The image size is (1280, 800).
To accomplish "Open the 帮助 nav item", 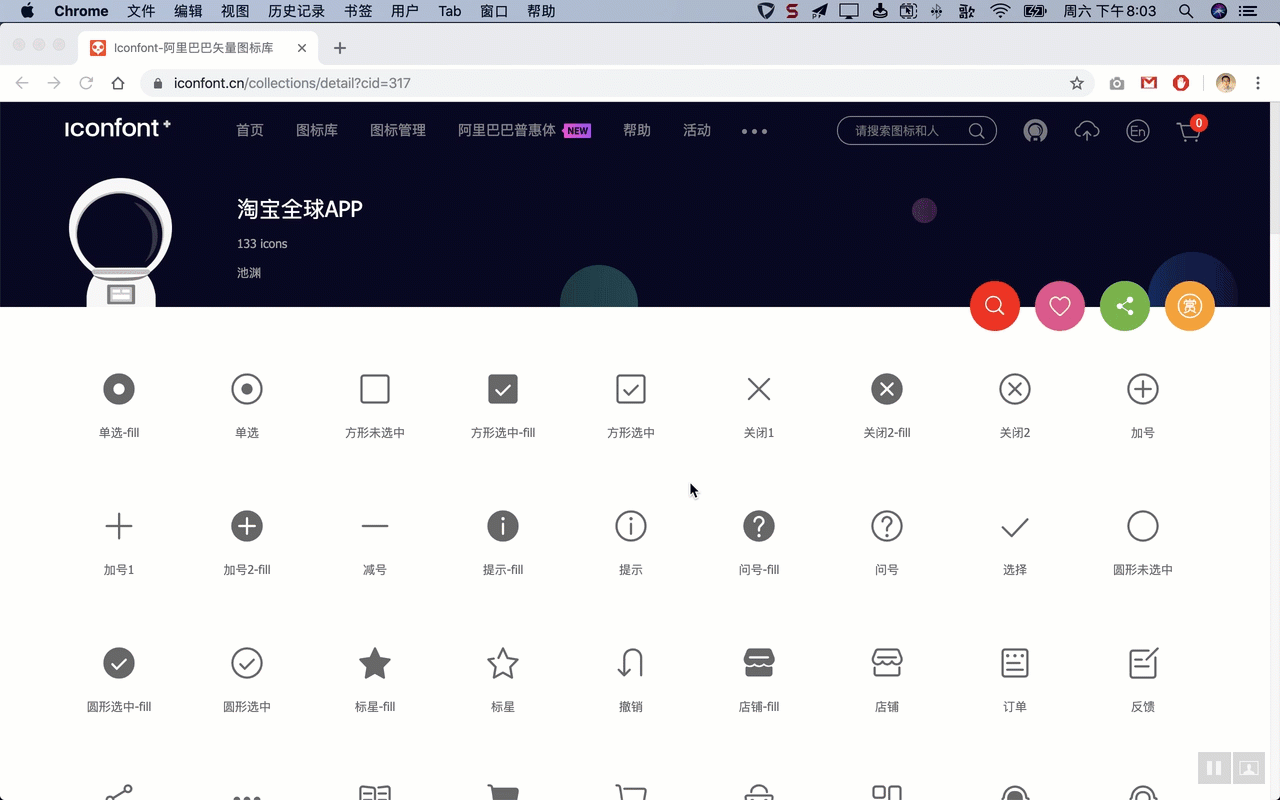I will pyautogui.click(x=637, y=130).
